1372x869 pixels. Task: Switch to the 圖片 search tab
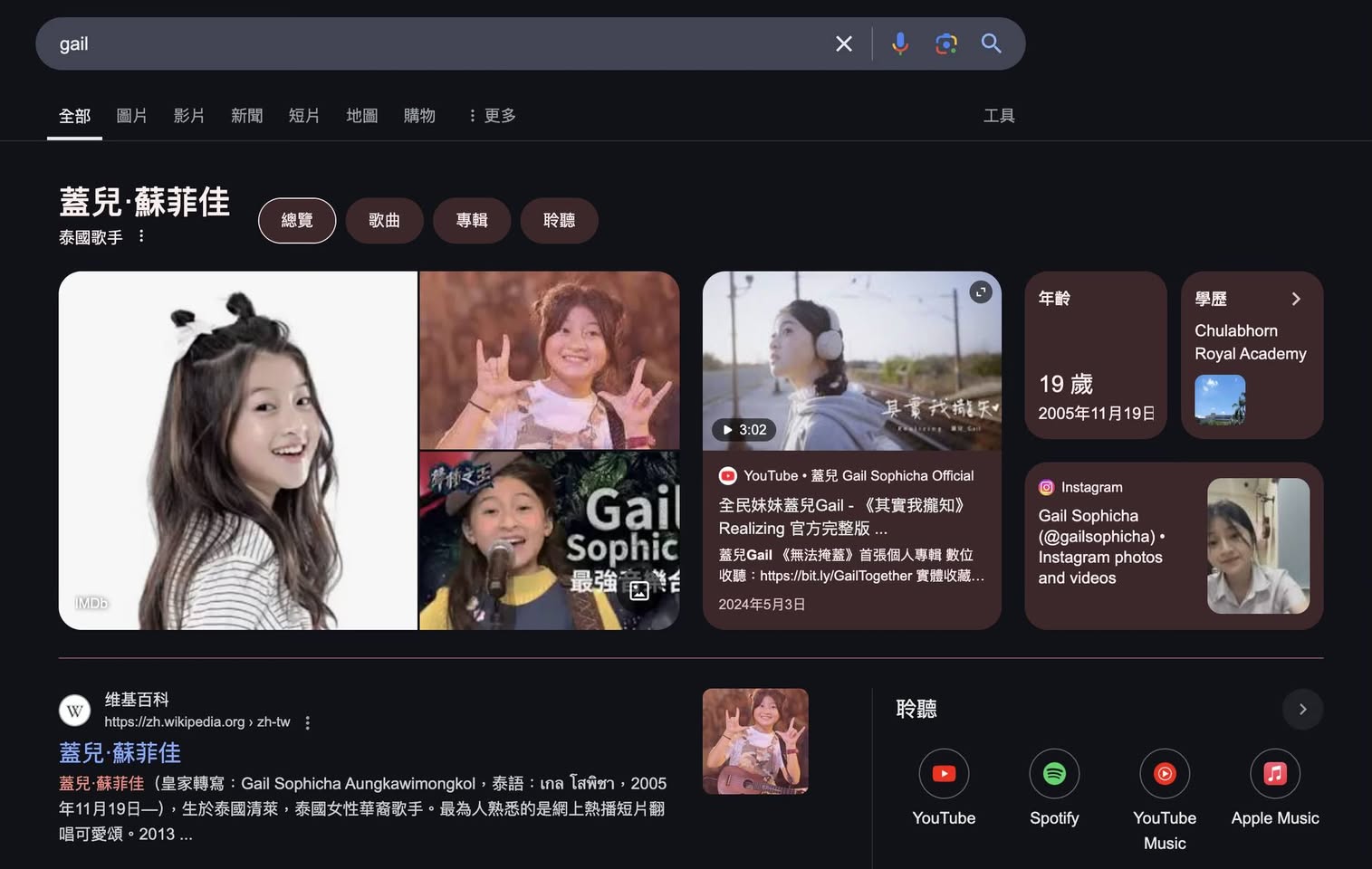tap(131, 116)
